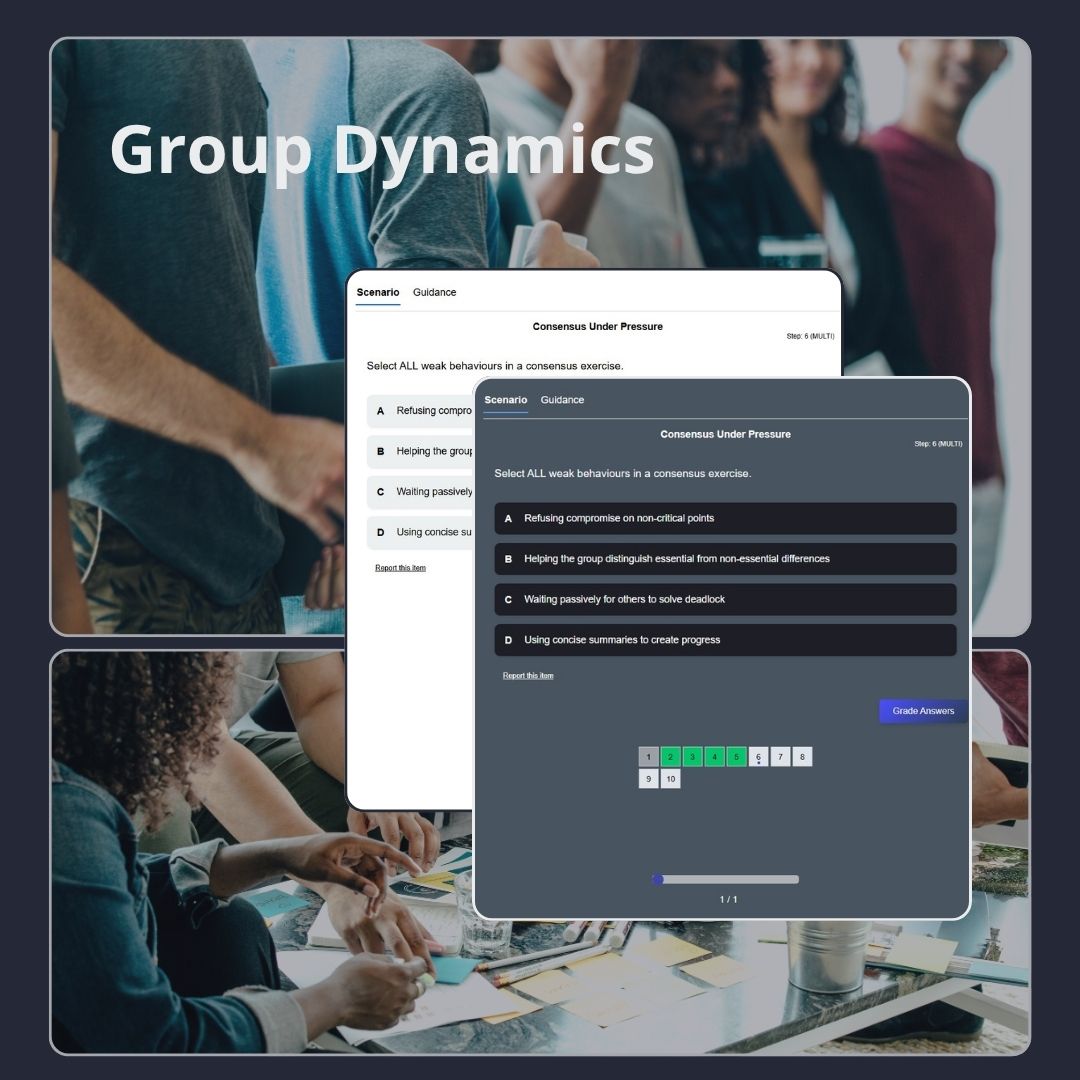Select option A in the white window
1080x1080 pixels.
click(420, 411)
